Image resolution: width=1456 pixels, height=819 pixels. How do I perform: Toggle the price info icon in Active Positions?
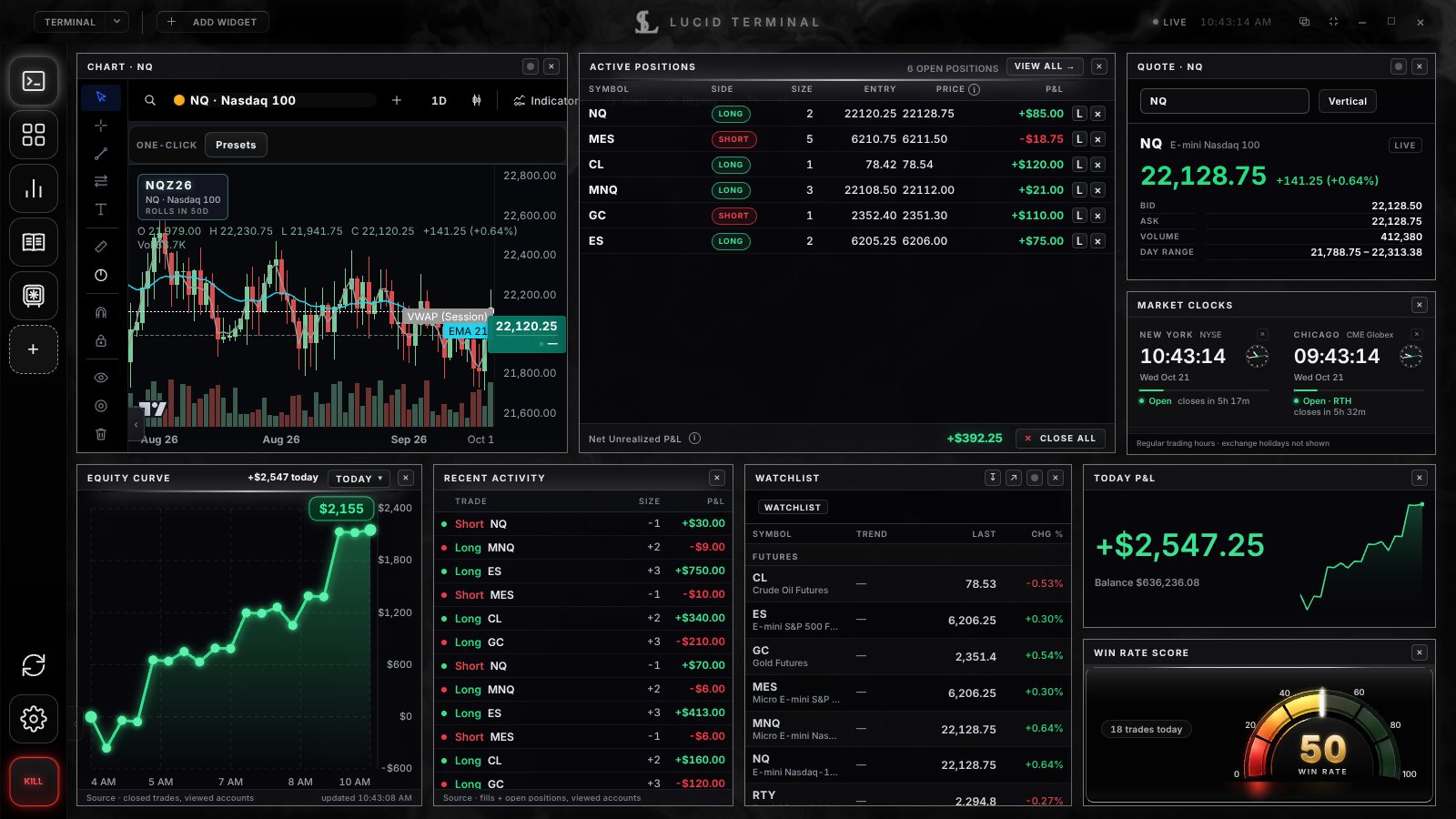975,89
